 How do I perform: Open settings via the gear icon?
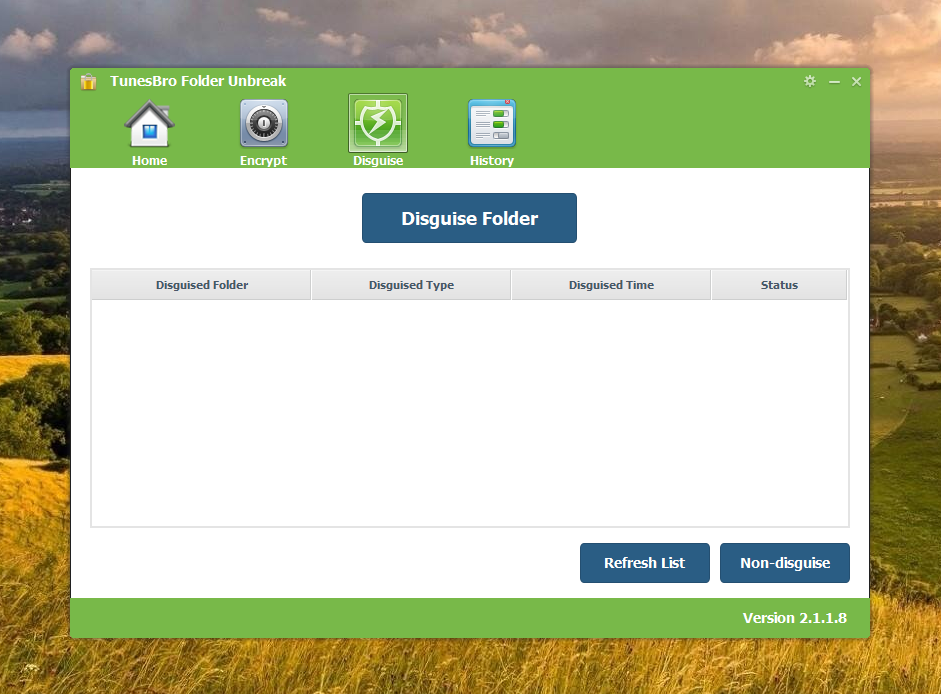810,82
